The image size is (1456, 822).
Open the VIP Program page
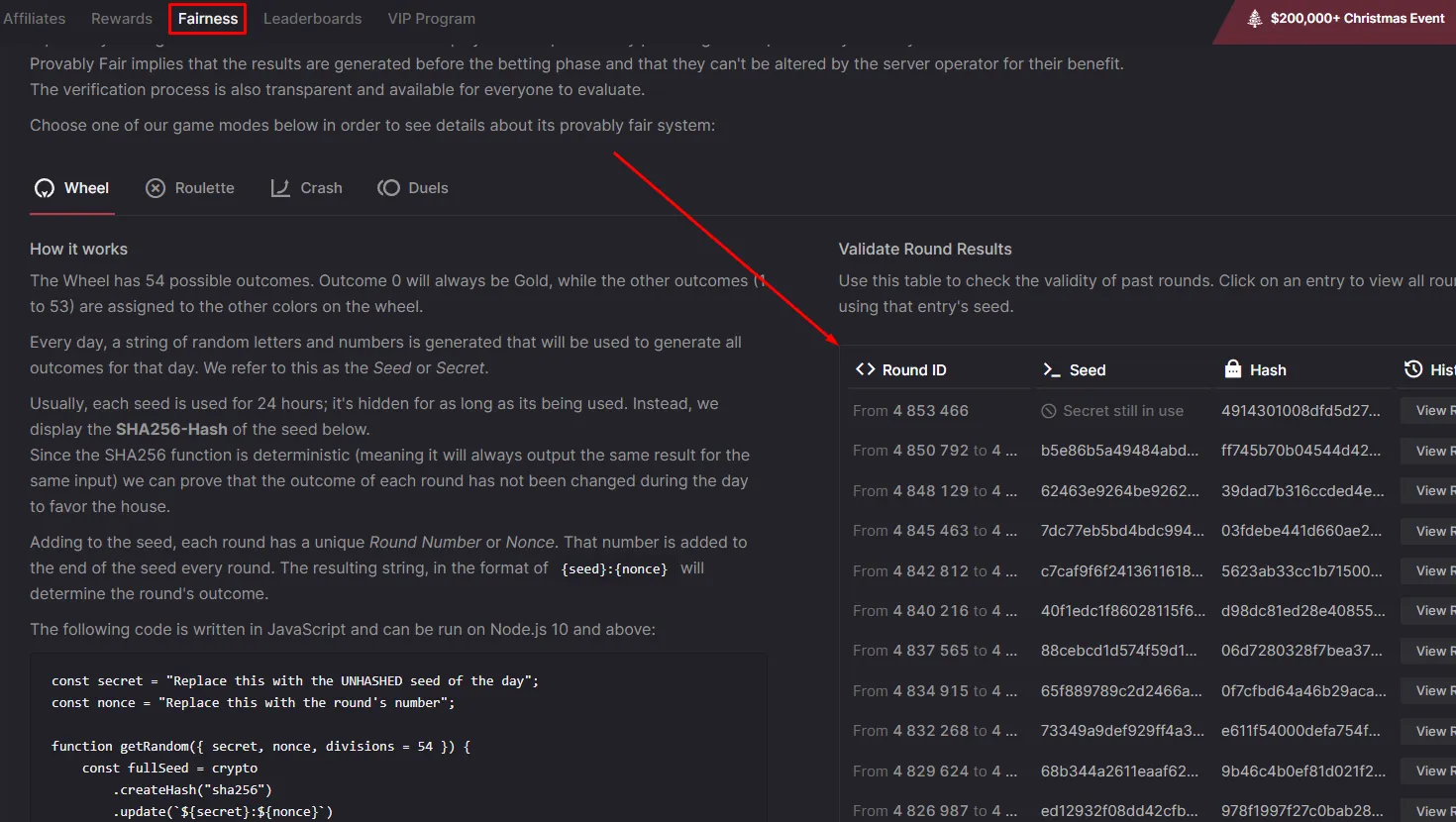(431, 18)
